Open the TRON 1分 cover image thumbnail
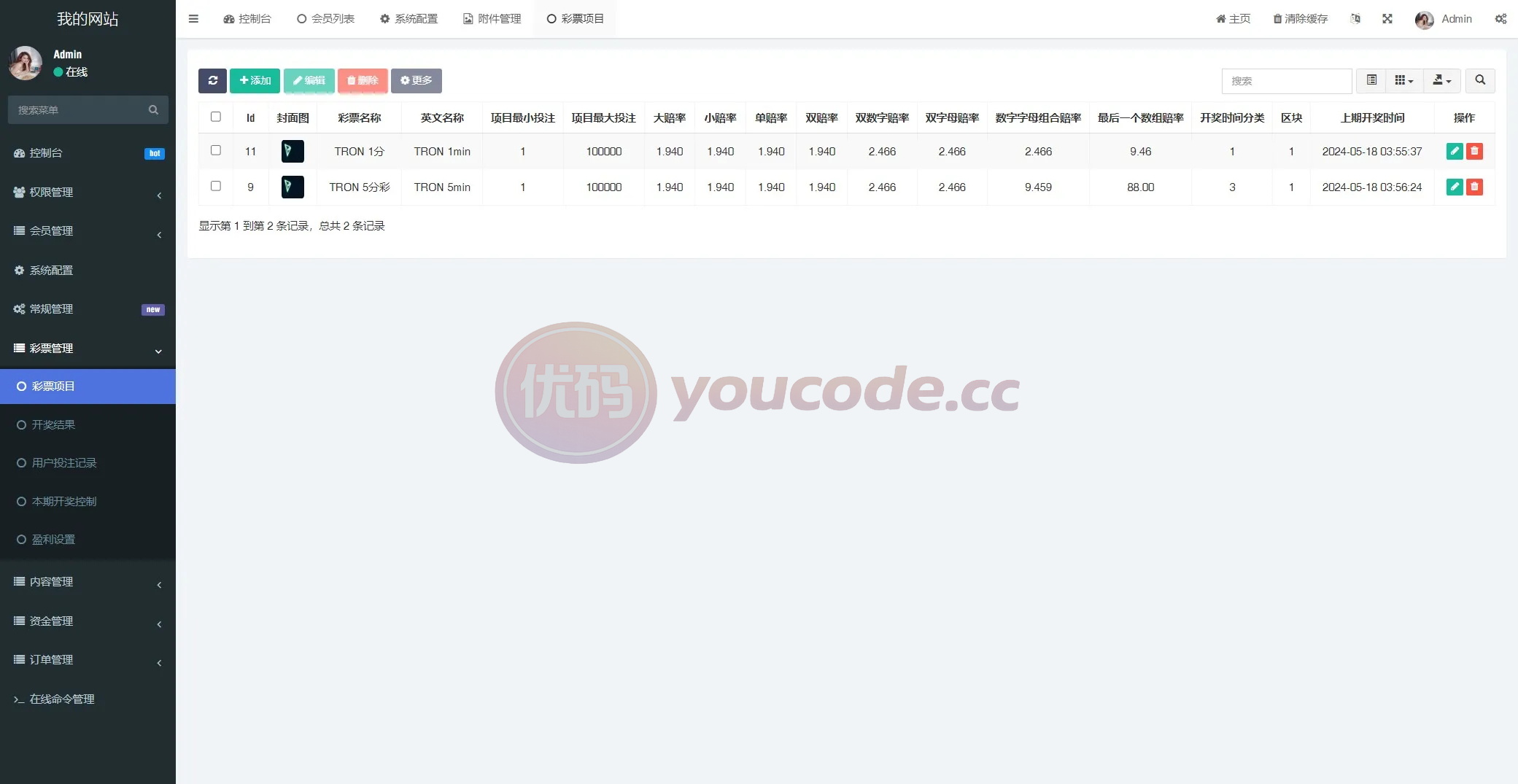This screenshot has height=784, width=1518. coord(293,151)
